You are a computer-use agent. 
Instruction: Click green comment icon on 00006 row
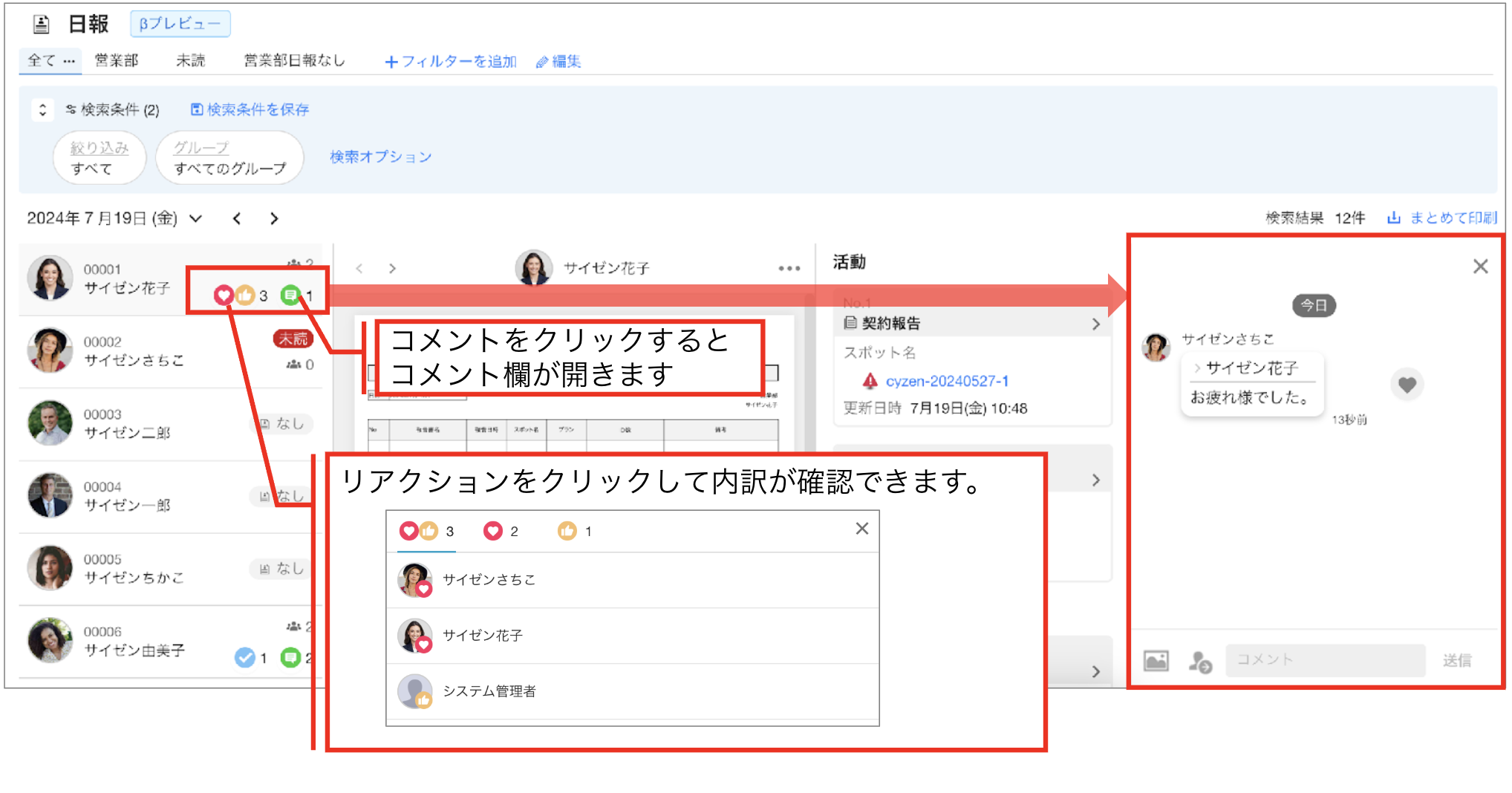(290, 657)
